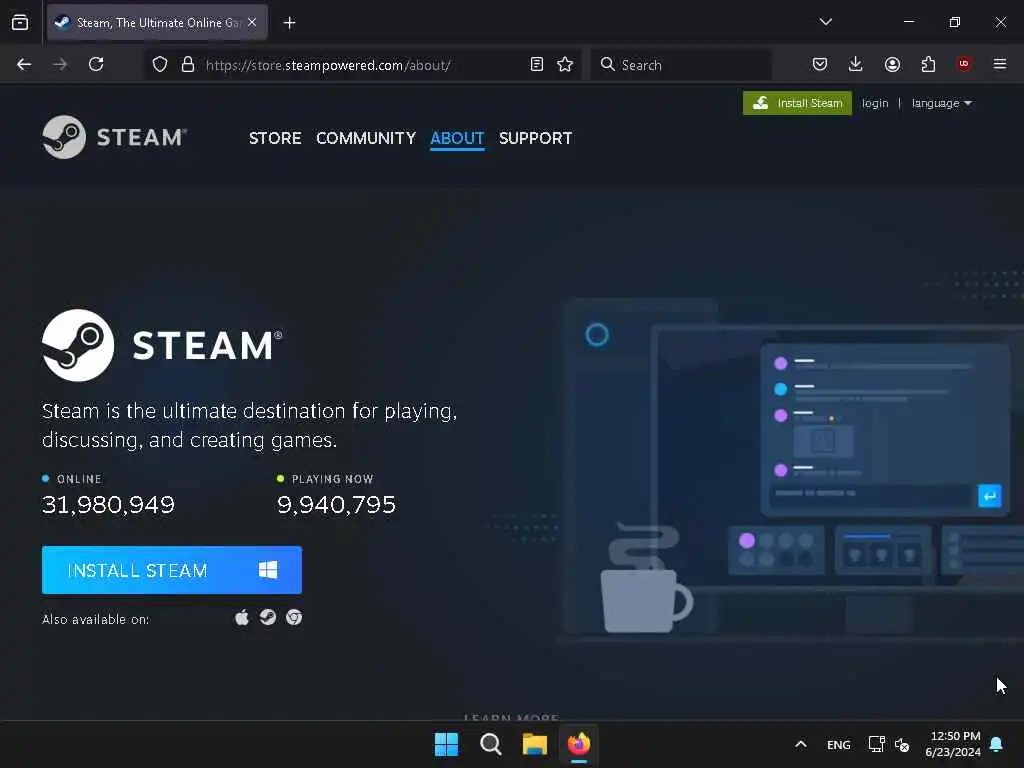Open tracking protection shield icon
The image size is (1024, 768).
(160, 65)
